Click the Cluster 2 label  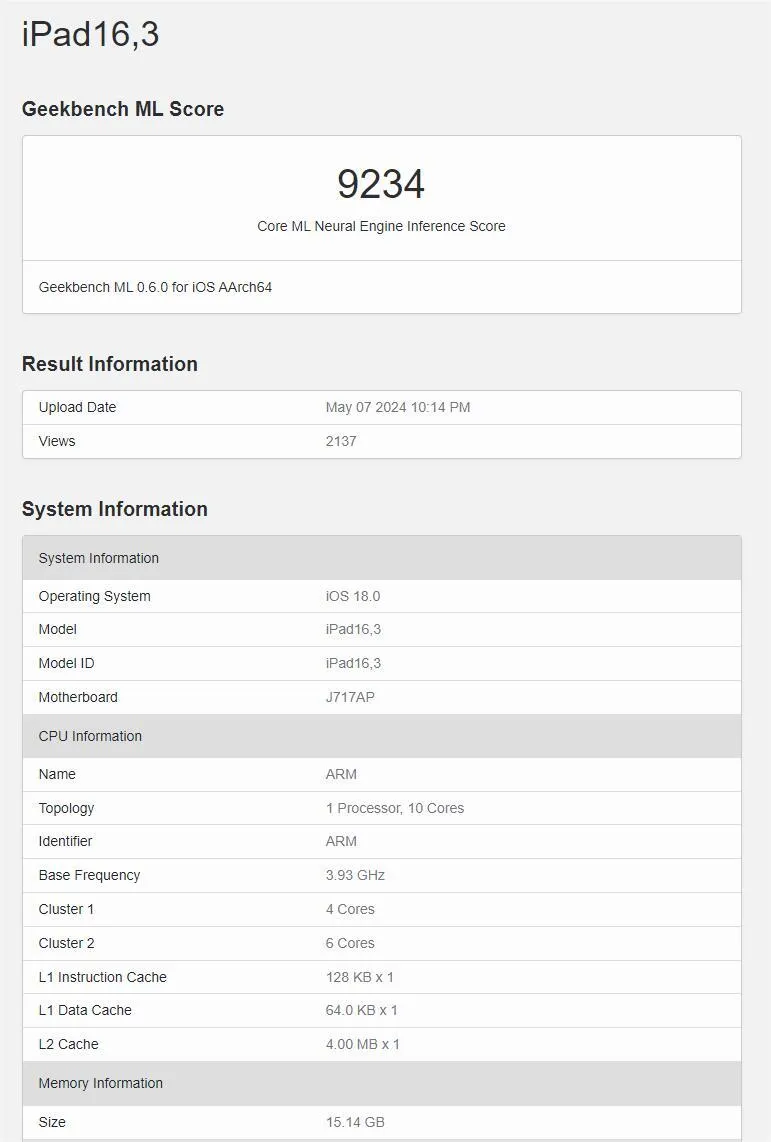tap(66, 943)
